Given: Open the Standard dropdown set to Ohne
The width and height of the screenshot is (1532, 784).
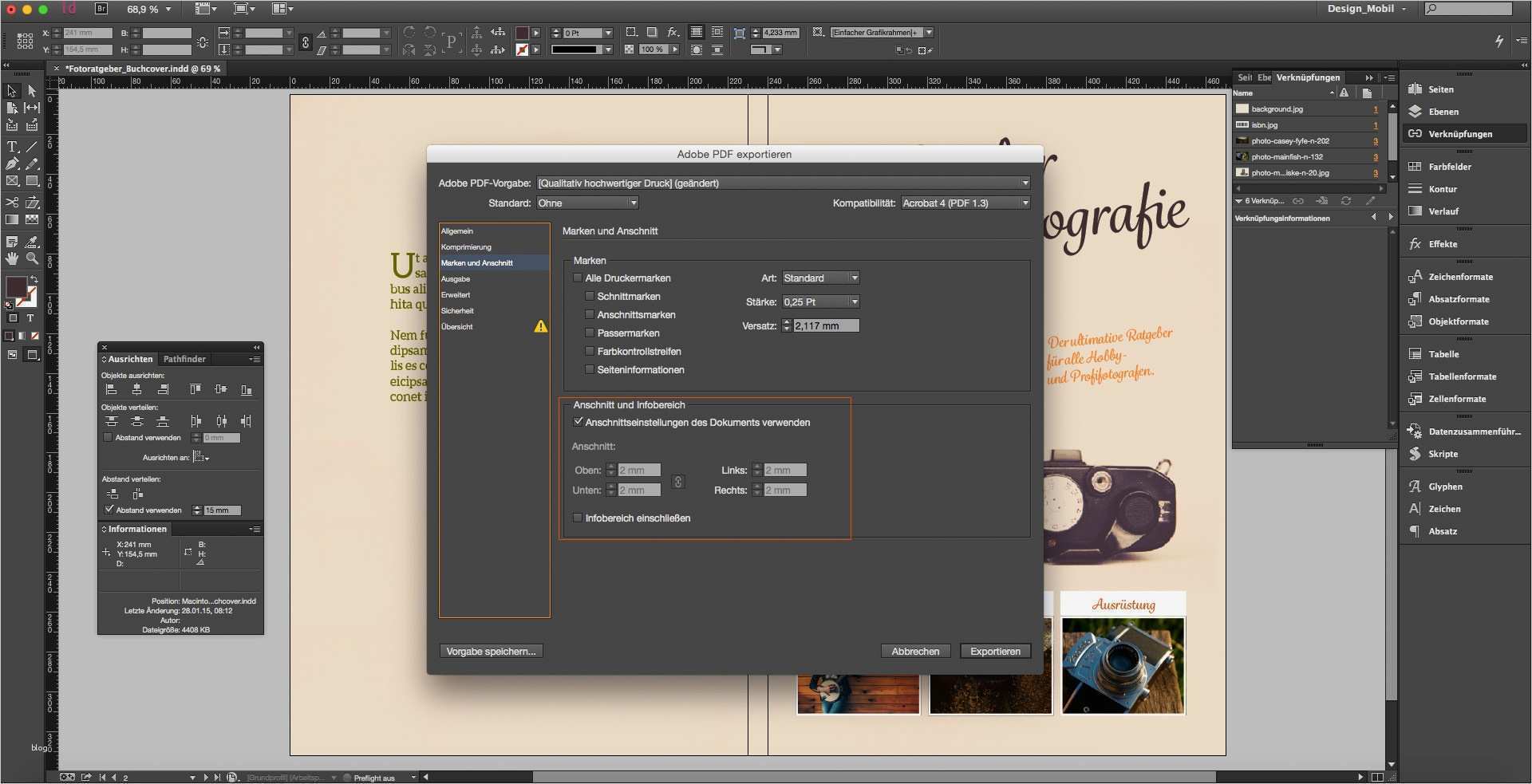Looking at the screenshot, I should 587,203.
